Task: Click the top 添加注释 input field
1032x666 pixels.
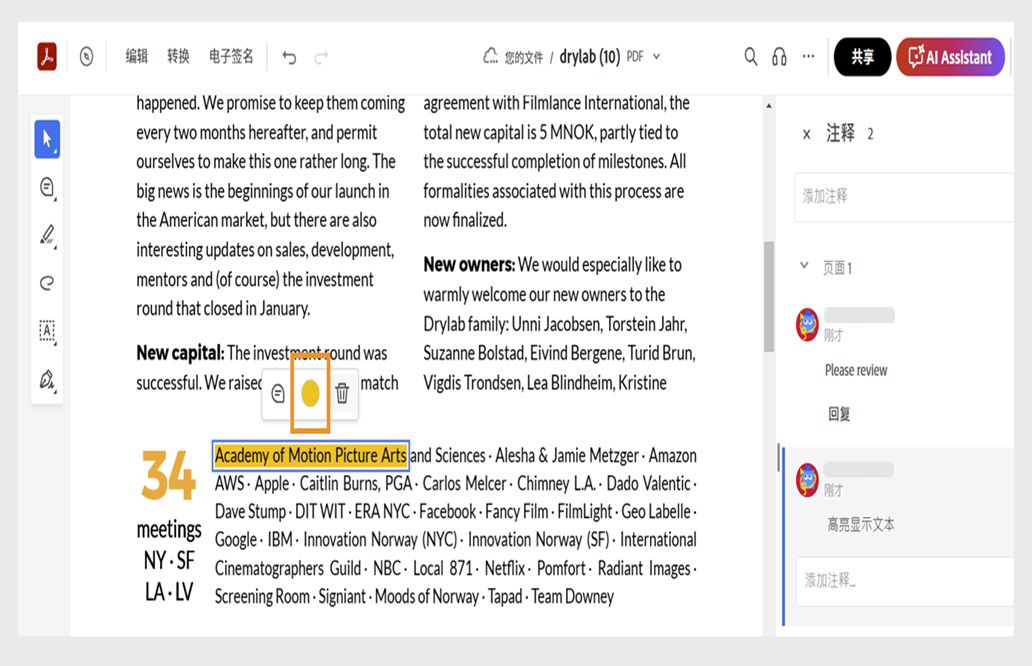Action: pyautogui.click(x=904, y=197)
